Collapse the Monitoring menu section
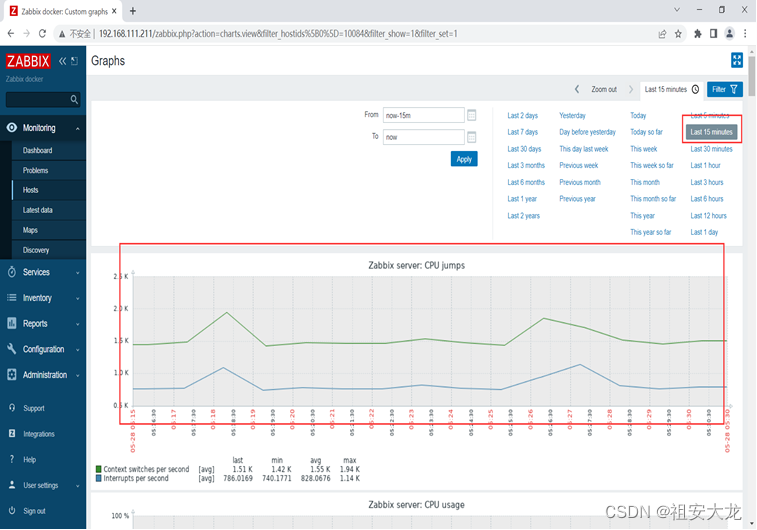The height and width of the screenshot is (530, 757). [78, 128]
